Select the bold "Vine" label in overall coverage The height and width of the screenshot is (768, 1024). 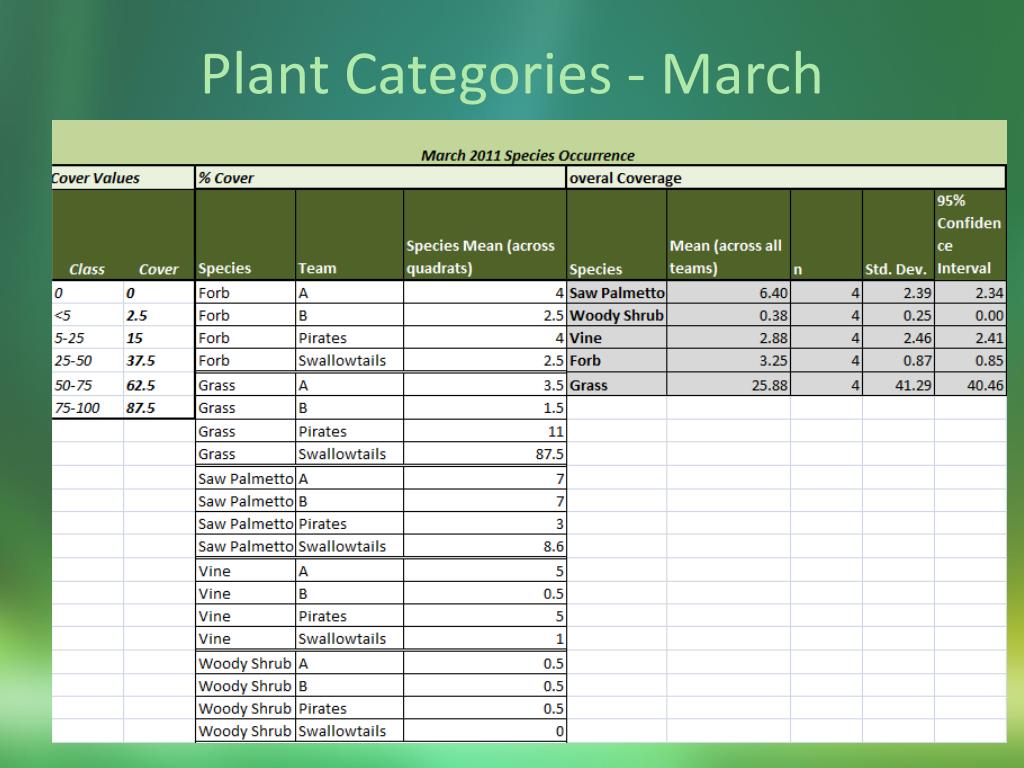tap(585, 338)
